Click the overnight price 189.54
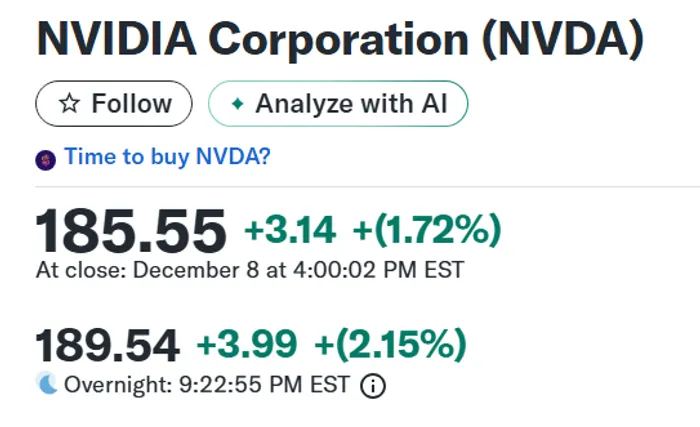 (108, 345)
